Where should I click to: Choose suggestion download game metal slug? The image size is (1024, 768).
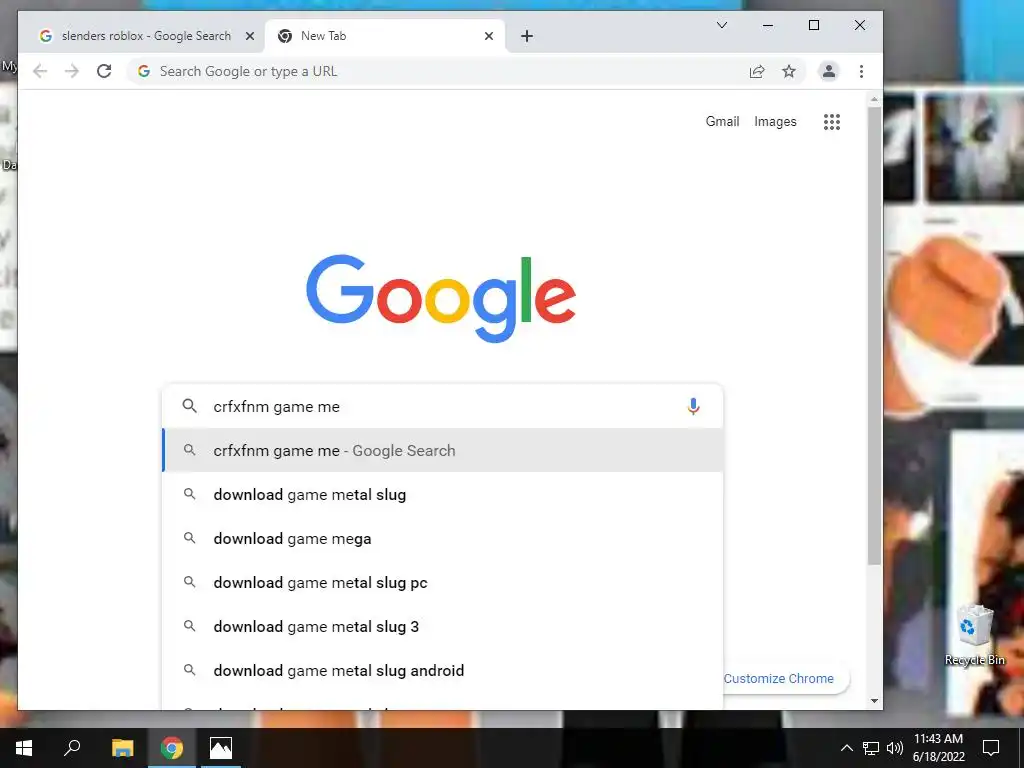pos(443,494)
